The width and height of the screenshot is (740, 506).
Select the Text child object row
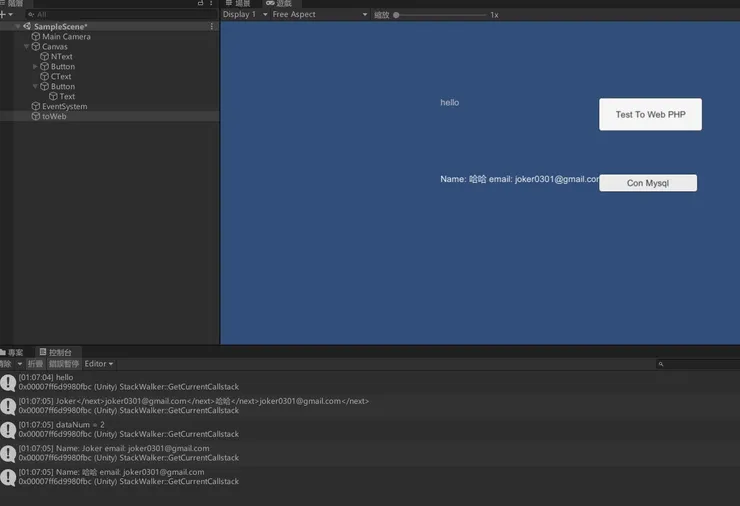point(109,96)
